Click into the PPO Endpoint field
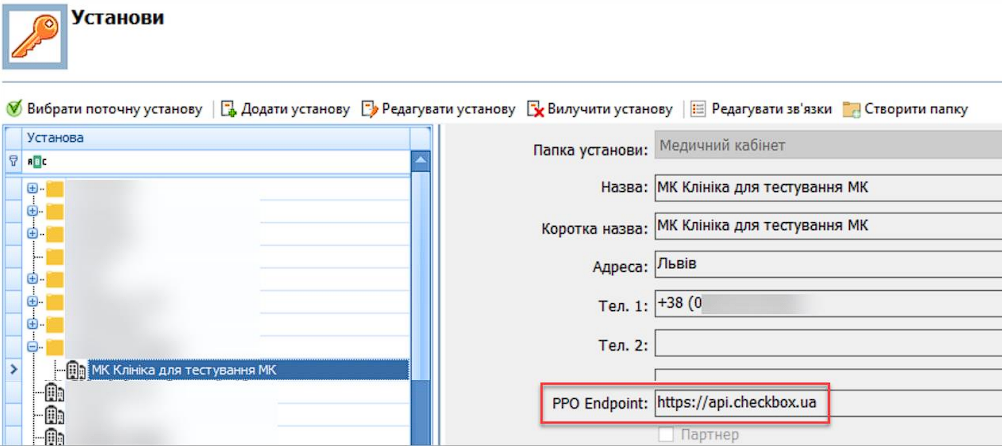The height and width of the screenshot is (446, 1002). click(740, 403)
